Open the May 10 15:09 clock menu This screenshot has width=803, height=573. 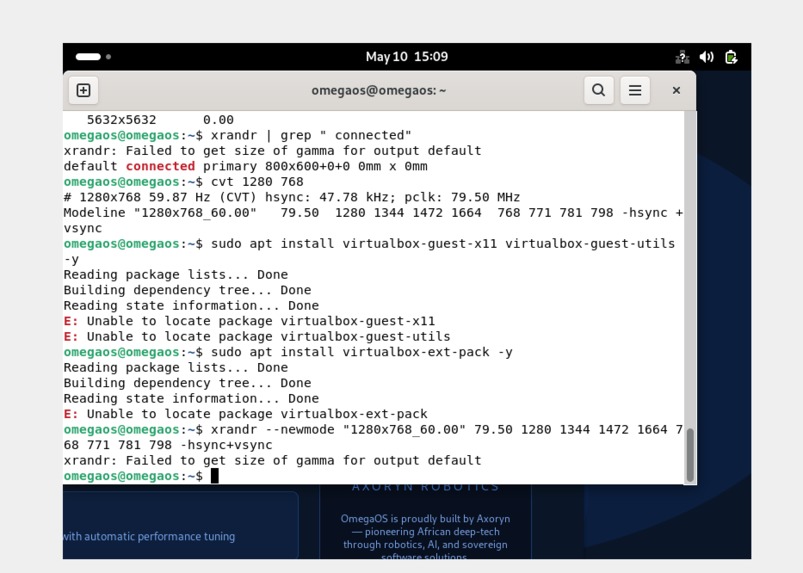[x=407, y=56]
